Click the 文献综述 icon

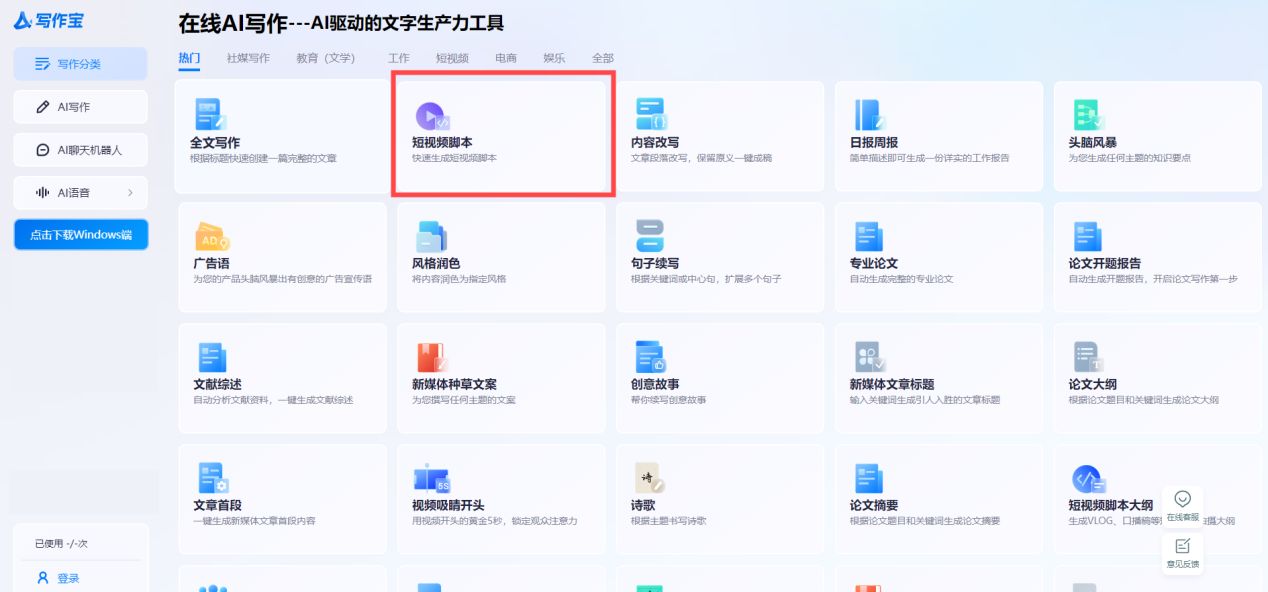click(211, 358)
